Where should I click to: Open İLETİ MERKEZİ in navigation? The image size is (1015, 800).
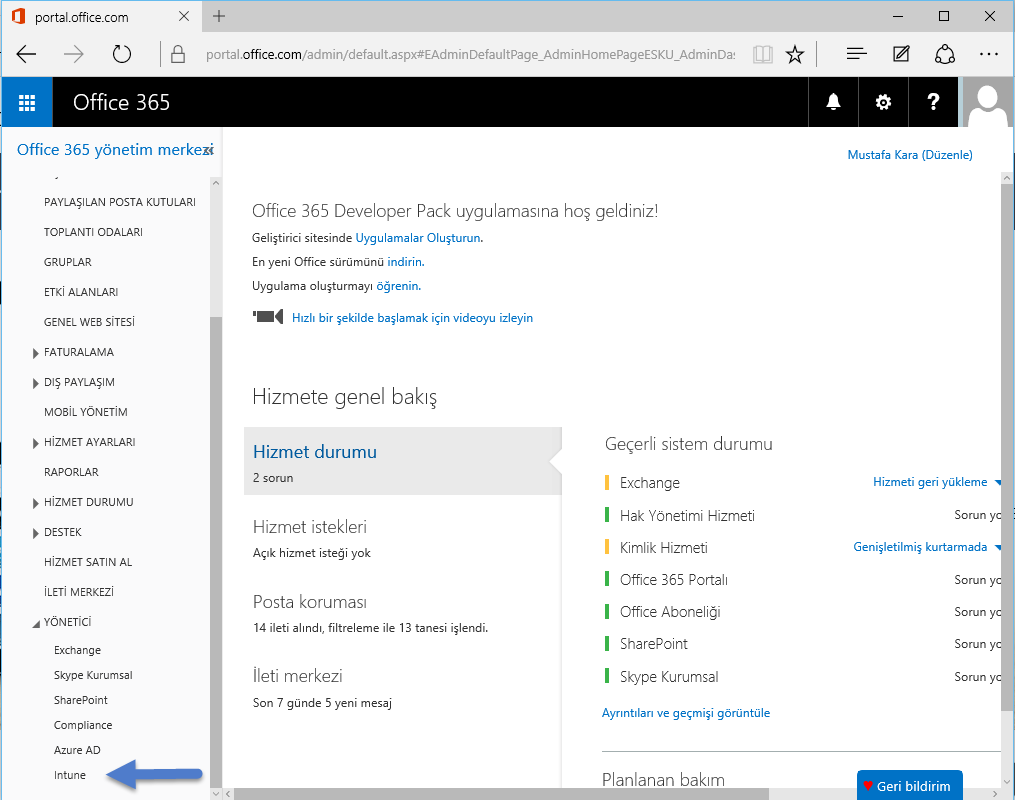pyautogui.click(x=79, y=592)
